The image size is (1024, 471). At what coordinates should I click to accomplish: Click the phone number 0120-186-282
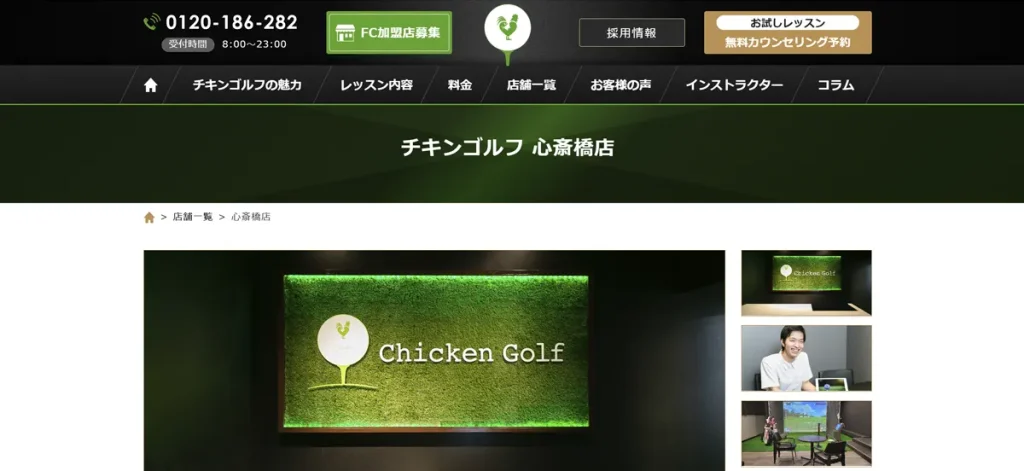(231, 22)
